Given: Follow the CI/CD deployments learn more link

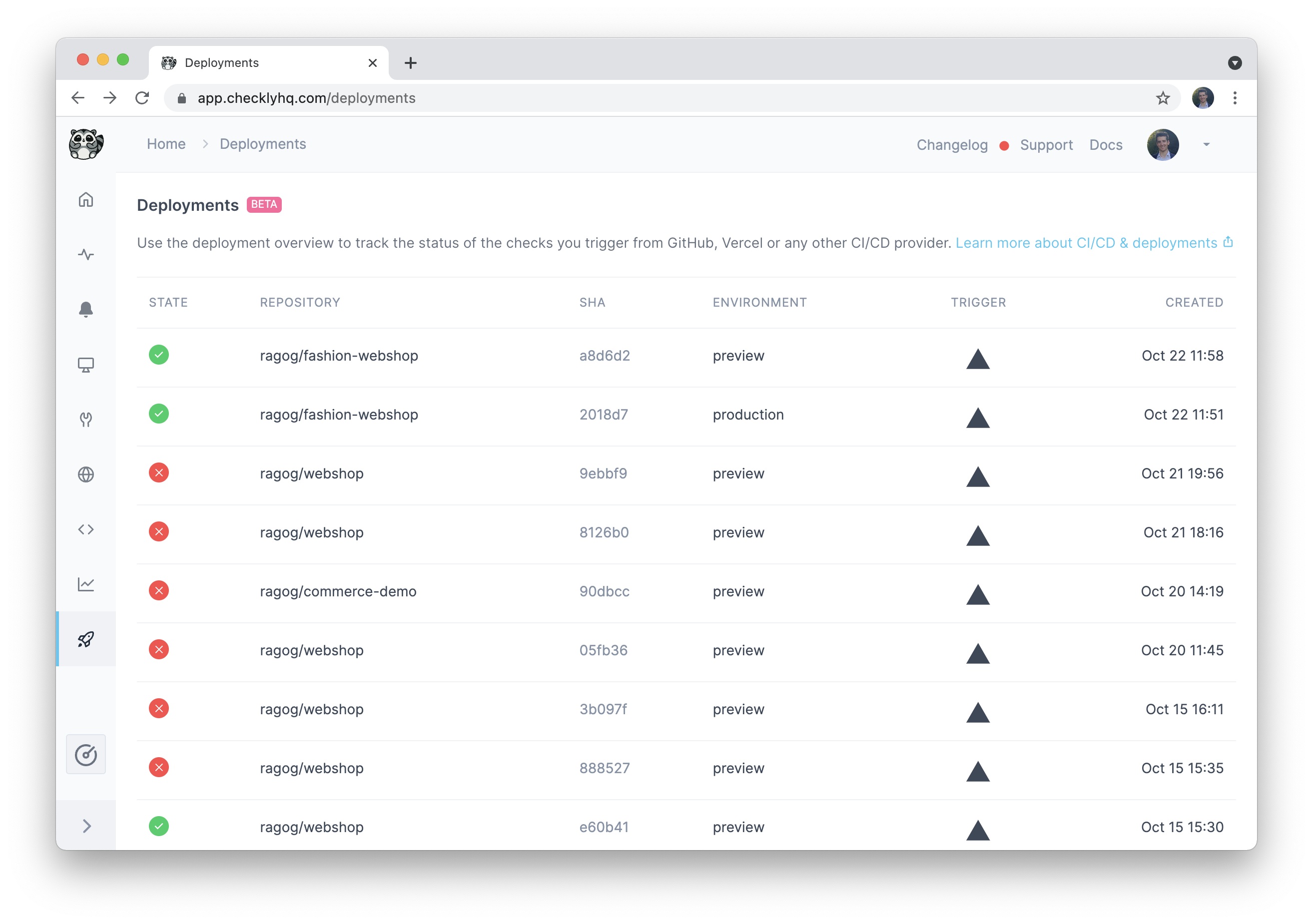Looking at the screenshot, I should [x=1086, y=242].
